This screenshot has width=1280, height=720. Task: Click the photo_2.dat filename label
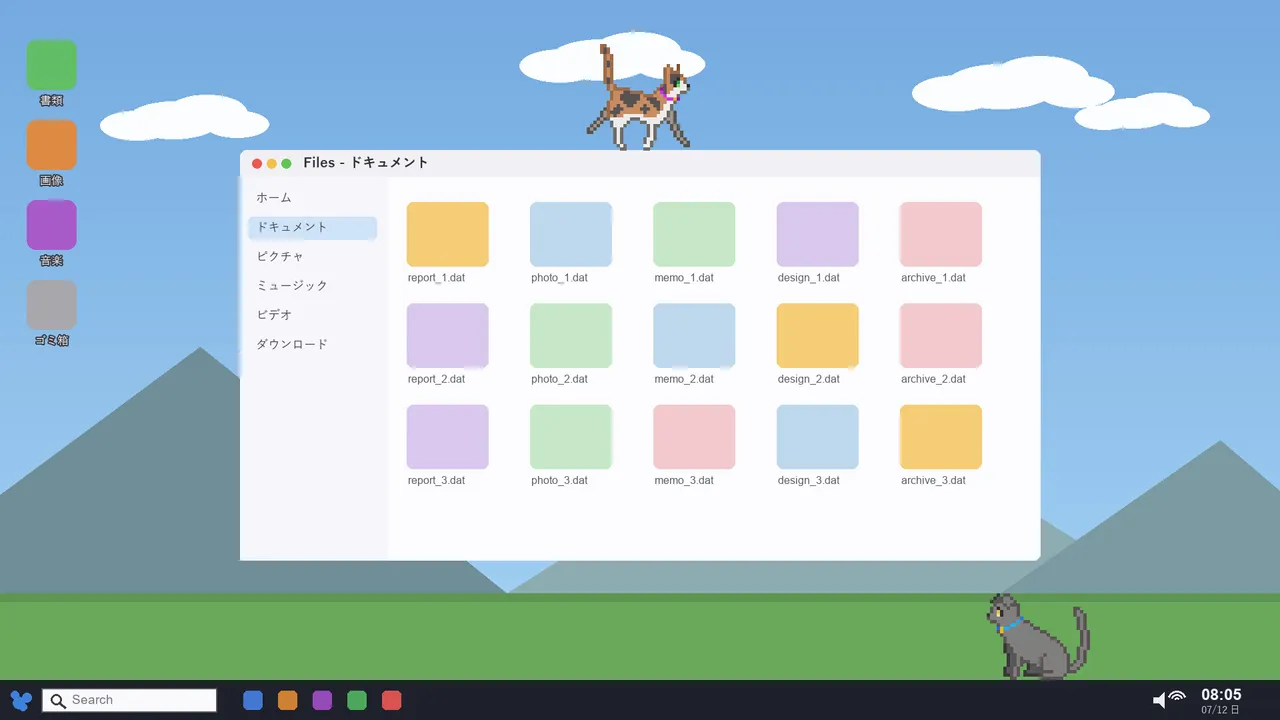tap(559, 379)
